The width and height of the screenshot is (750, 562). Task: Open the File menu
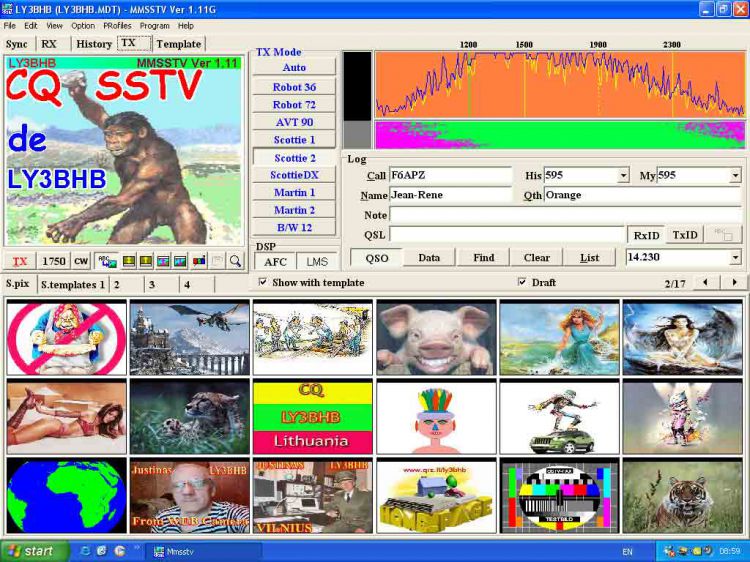(x=10, y=25)
